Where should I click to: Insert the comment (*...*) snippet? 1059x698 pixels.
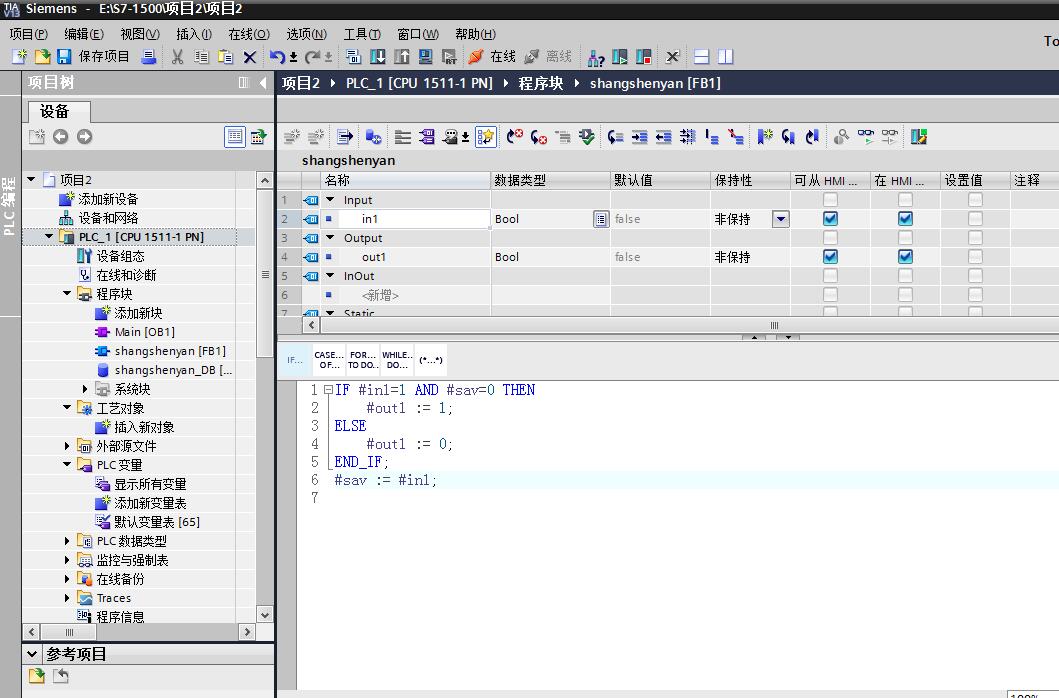pyautogui.click(x=431, y=360)
